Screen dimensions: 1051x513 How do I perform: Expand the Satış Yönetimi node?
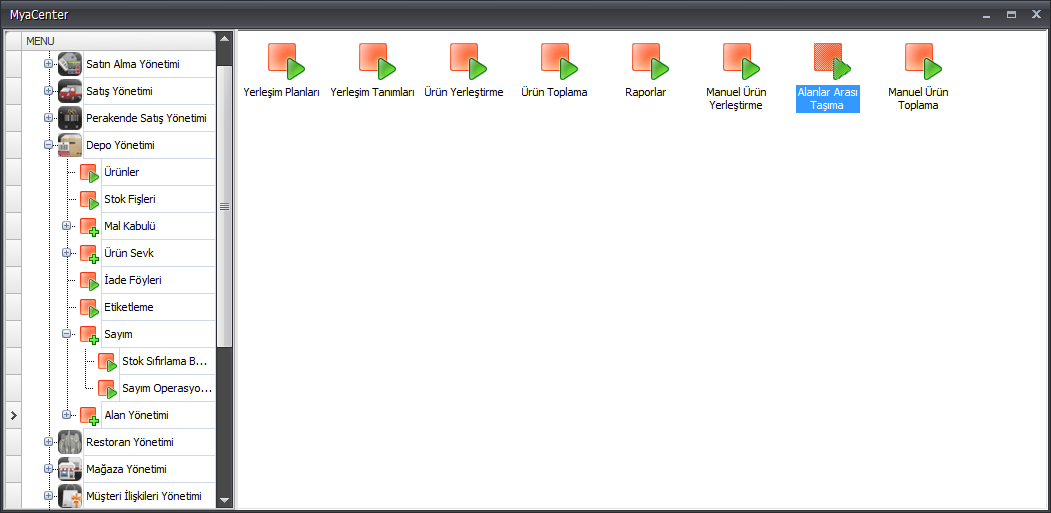point(48,91)
